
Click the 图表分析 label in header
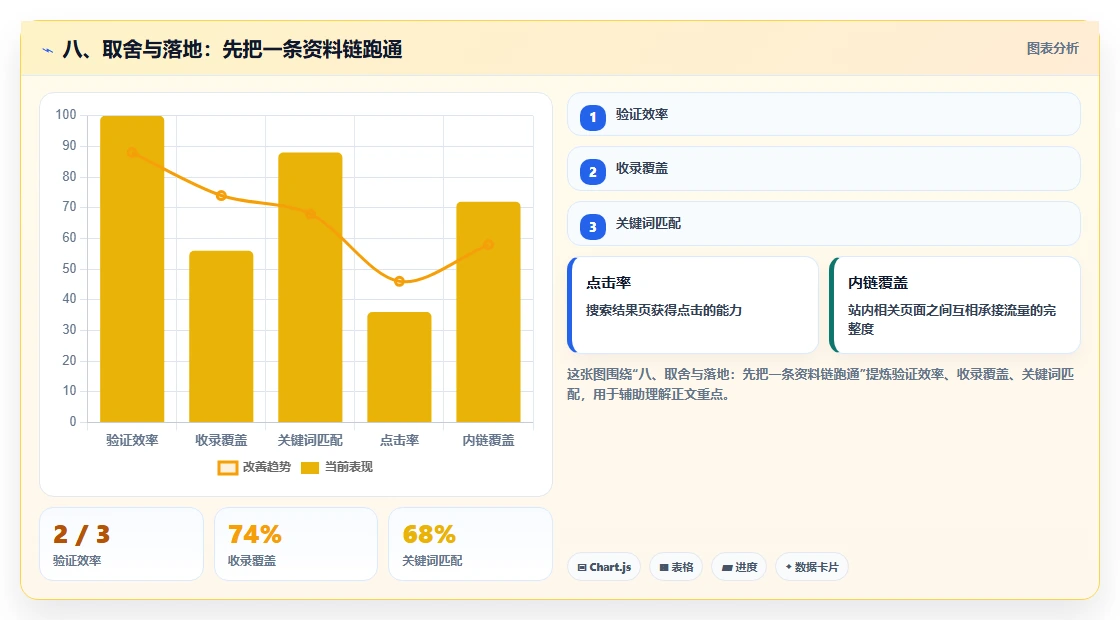pos(1052,49)
